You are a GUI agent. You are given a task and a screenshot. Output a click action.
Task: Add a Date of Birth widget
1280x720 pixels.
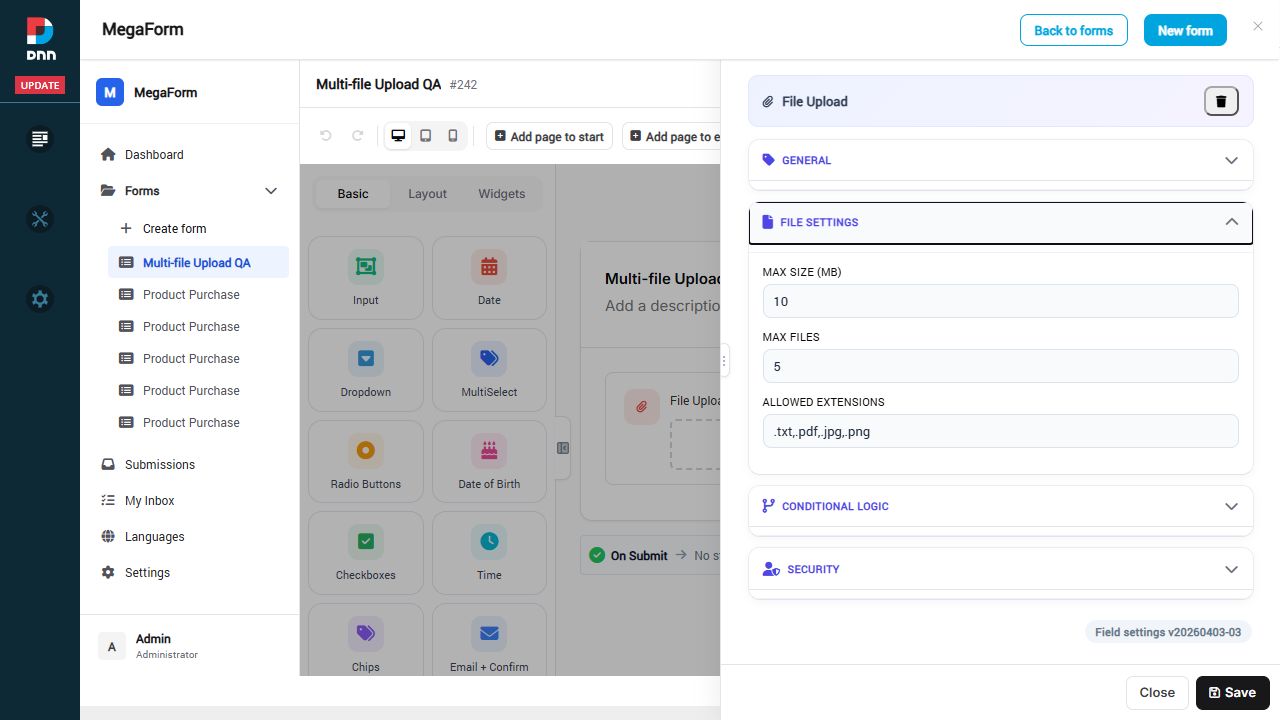click(489, 462)
